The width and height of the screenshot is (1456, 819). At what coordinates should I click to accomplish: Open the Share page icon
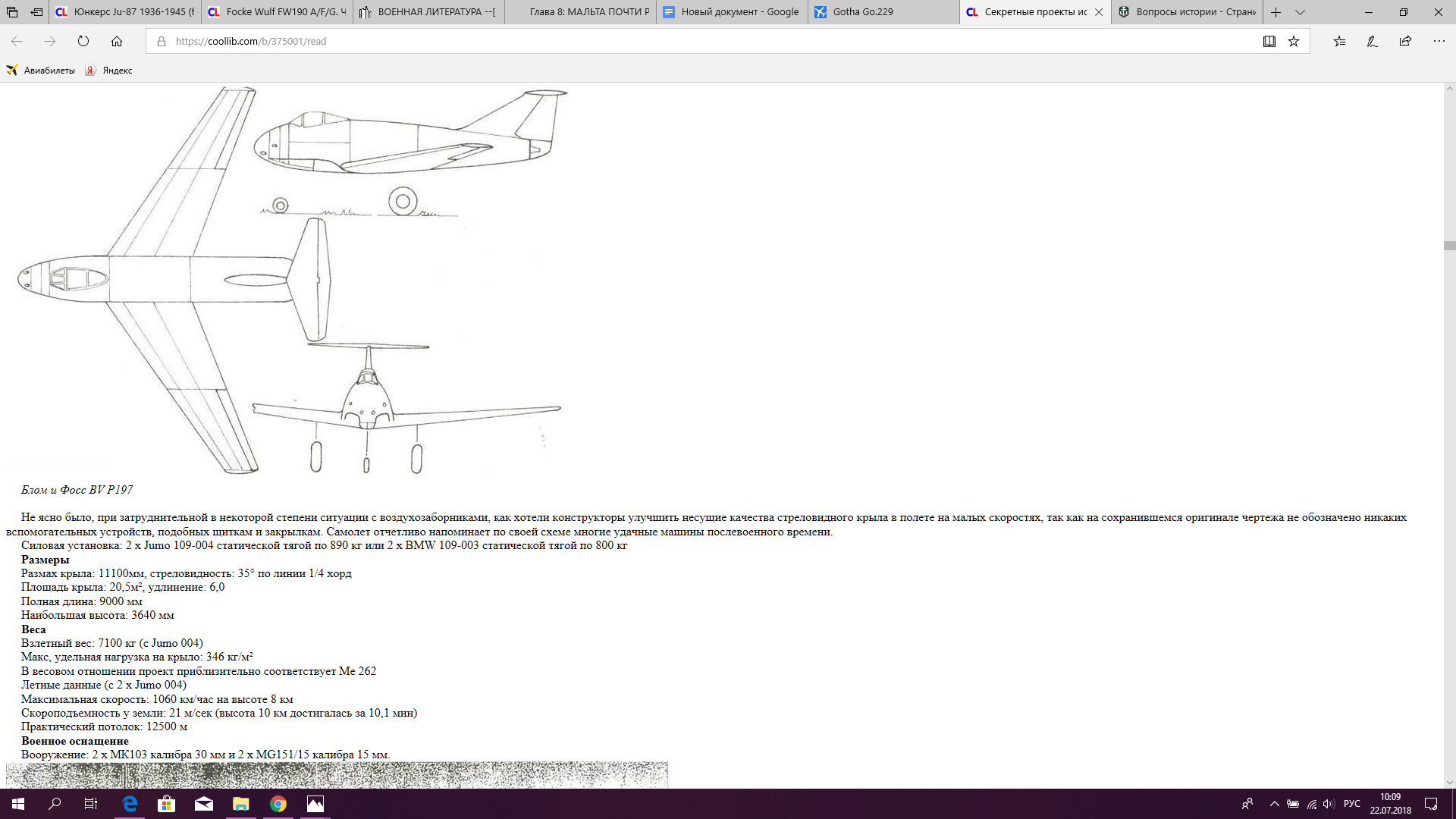tap(1405, 41)
